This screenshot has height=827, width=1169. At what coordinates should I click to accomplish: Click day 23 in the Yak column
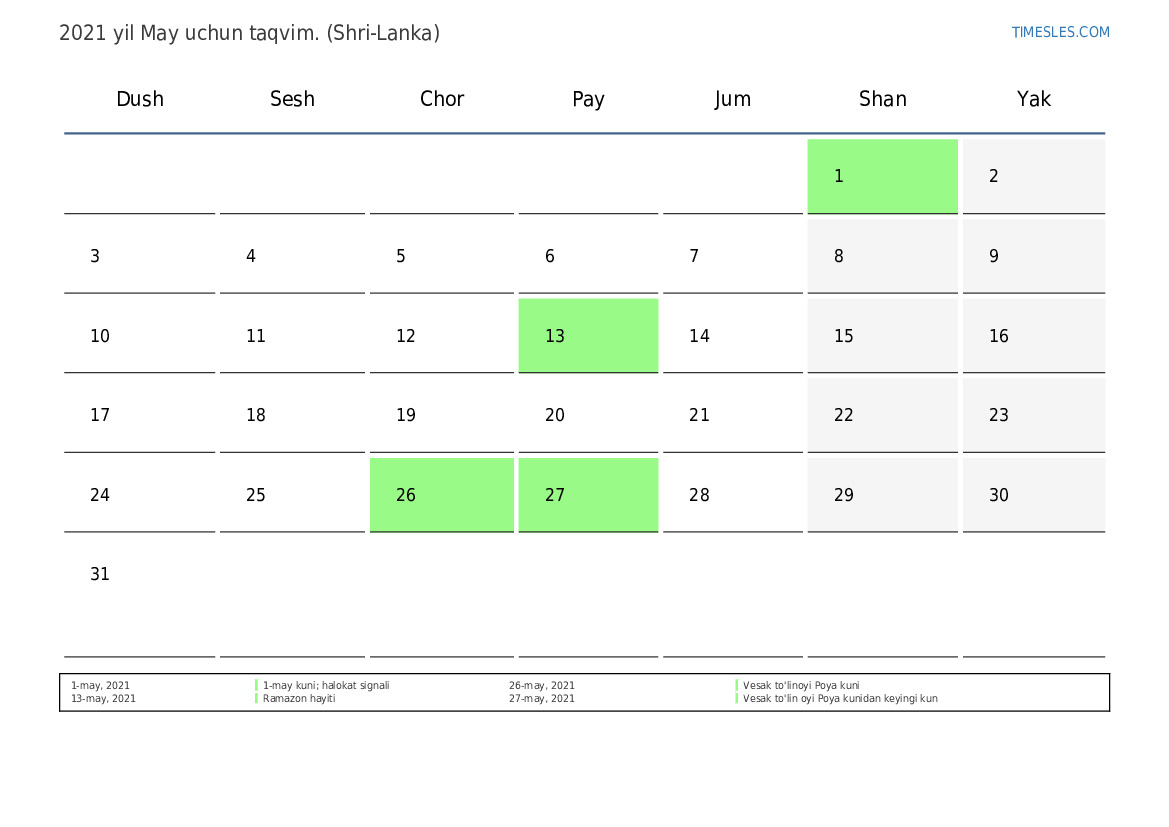[1033, 415]
